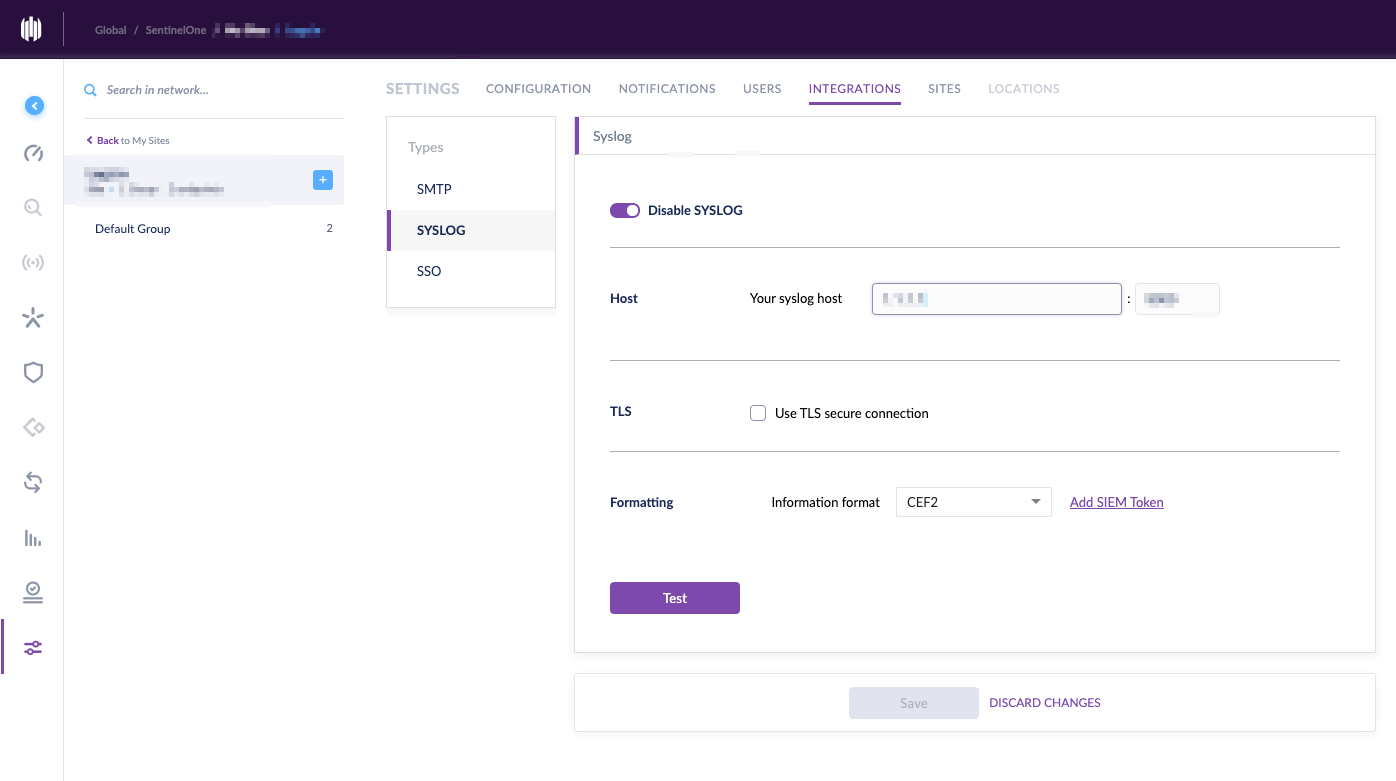This screenshot has height=781, width=1396.
Task: Open the shield icon in sidebar
Action: pyautogui.click(x=33, y=373)
